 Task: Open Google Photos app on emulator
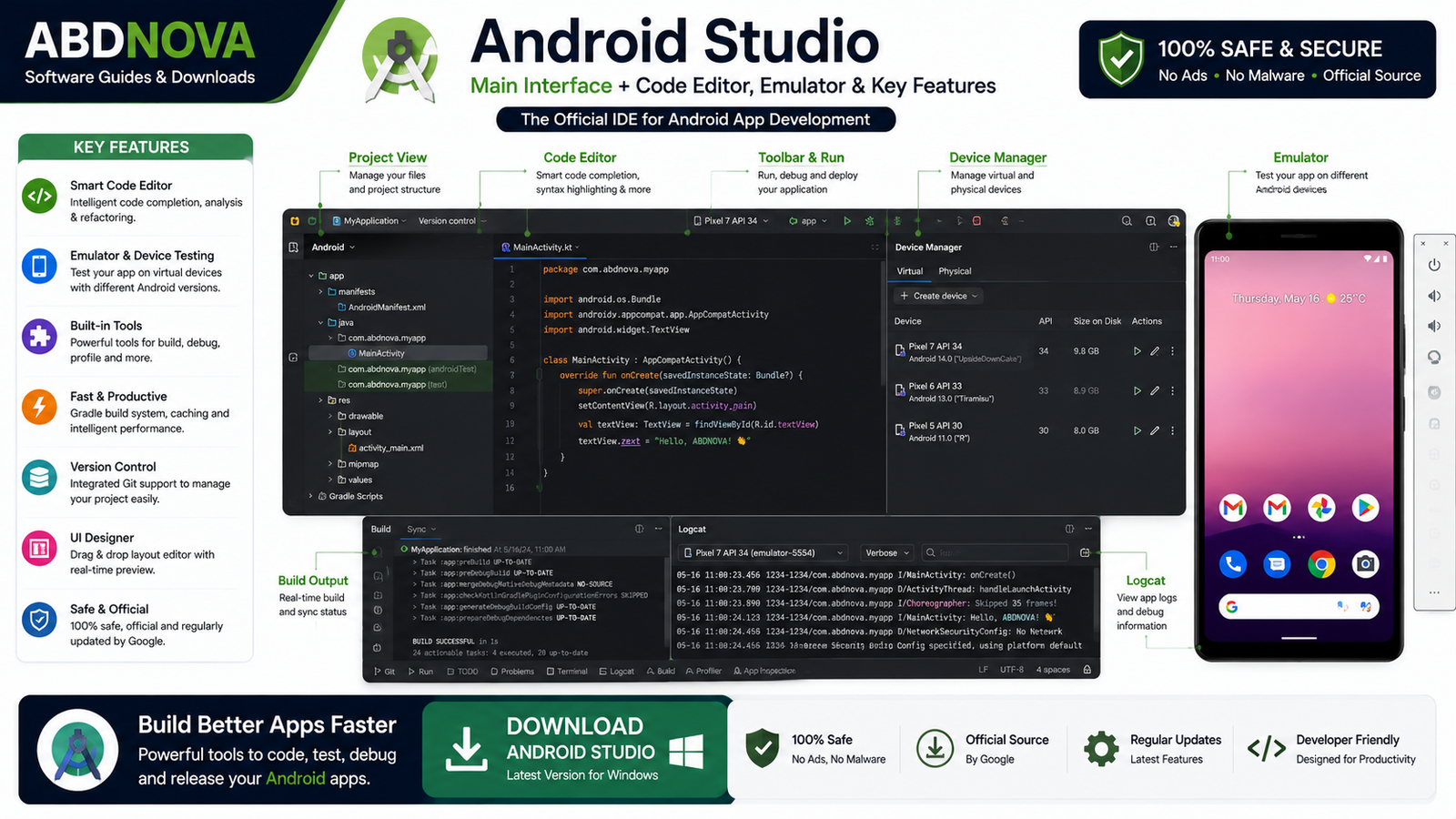tap(1321, 508)
